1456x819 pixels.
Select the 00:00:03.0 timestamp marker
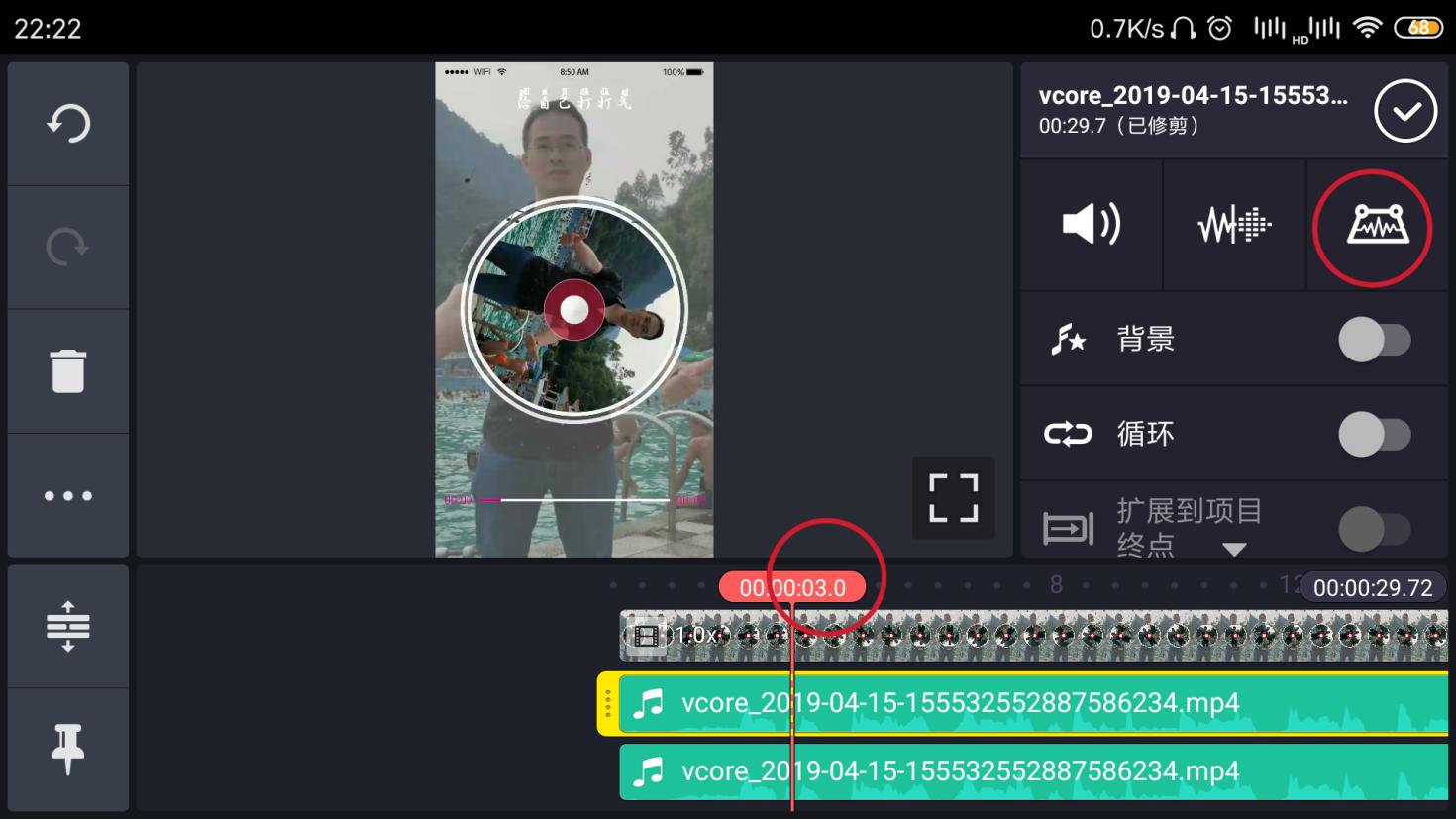pos(791,586)
